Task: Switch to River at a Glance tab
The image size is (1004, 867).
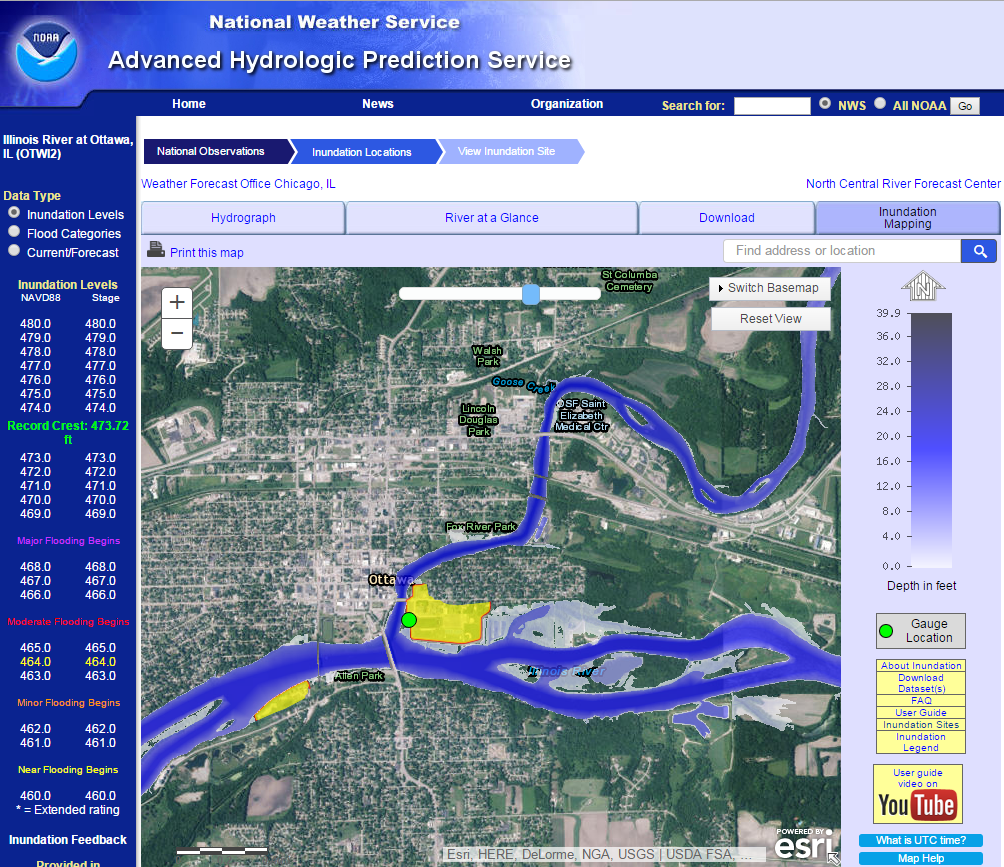Action: [491, 218]
